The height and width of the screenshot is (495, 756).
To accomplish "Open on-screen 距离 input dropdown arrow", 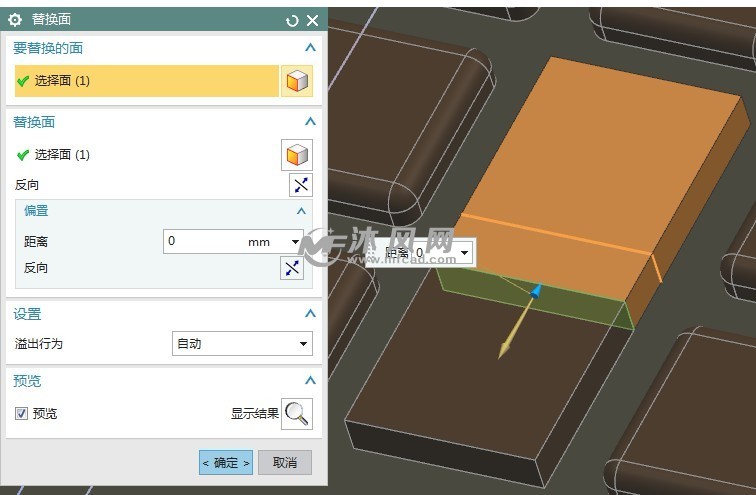I will coord(464,253).
